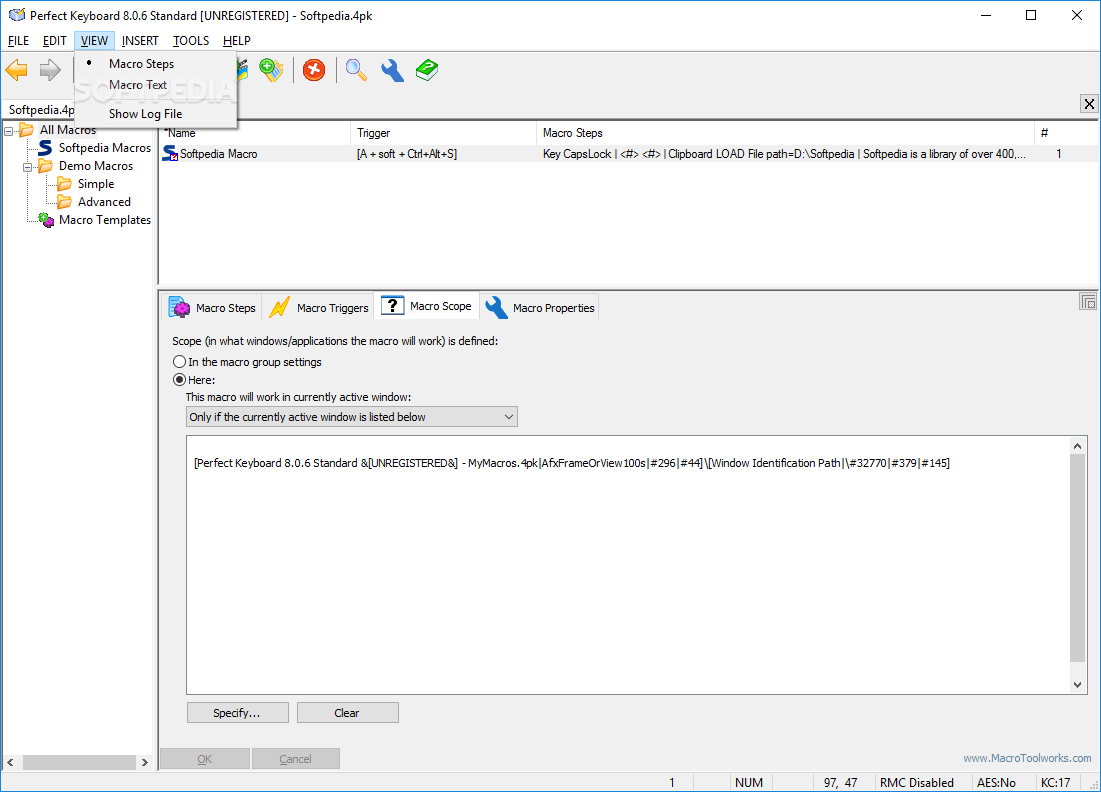Click the gray forward arrow toolbar icon
The width and height of the screenshot is (1101, 792).
50,70
